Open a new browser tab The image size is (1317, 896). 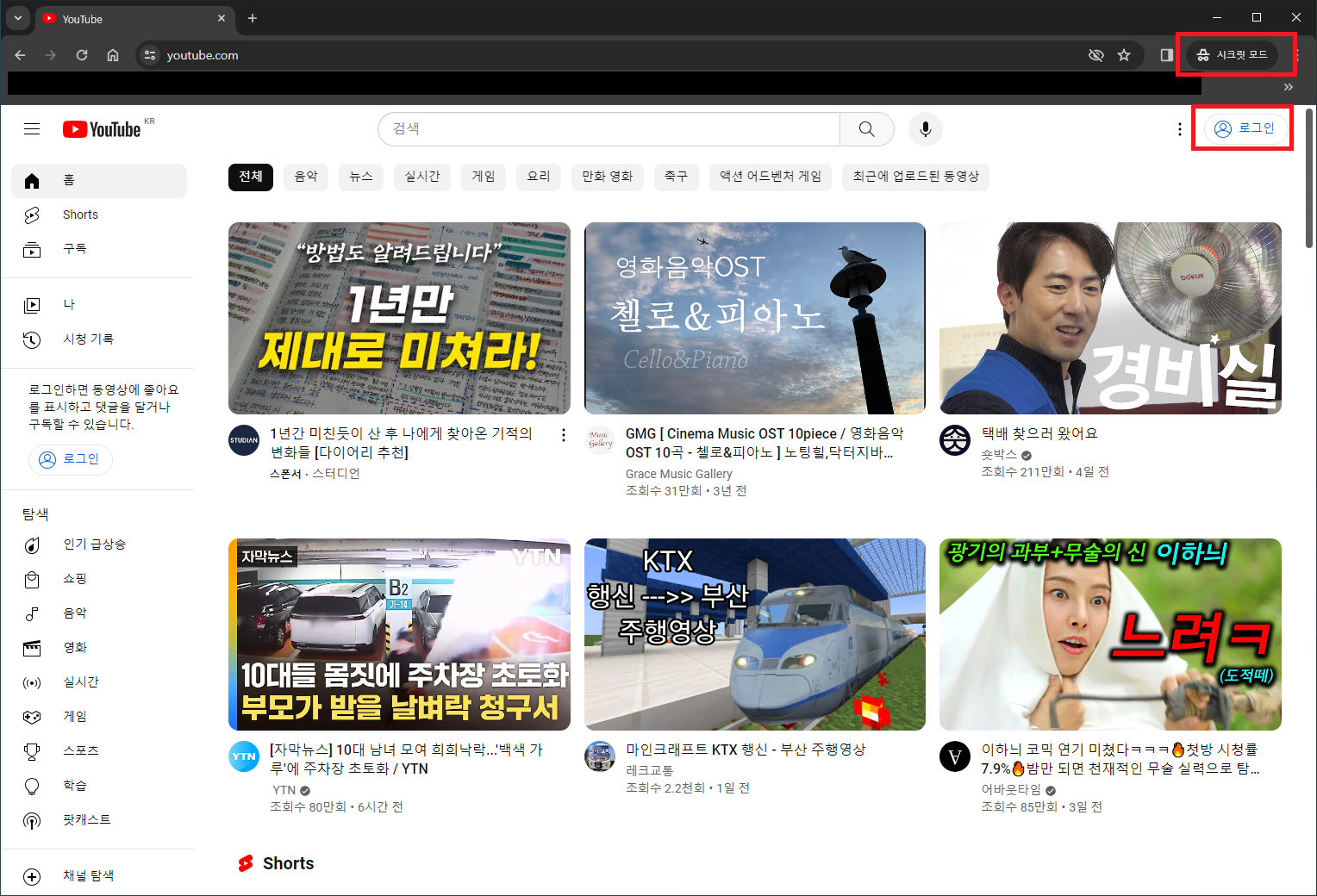(x=253, y=18)
